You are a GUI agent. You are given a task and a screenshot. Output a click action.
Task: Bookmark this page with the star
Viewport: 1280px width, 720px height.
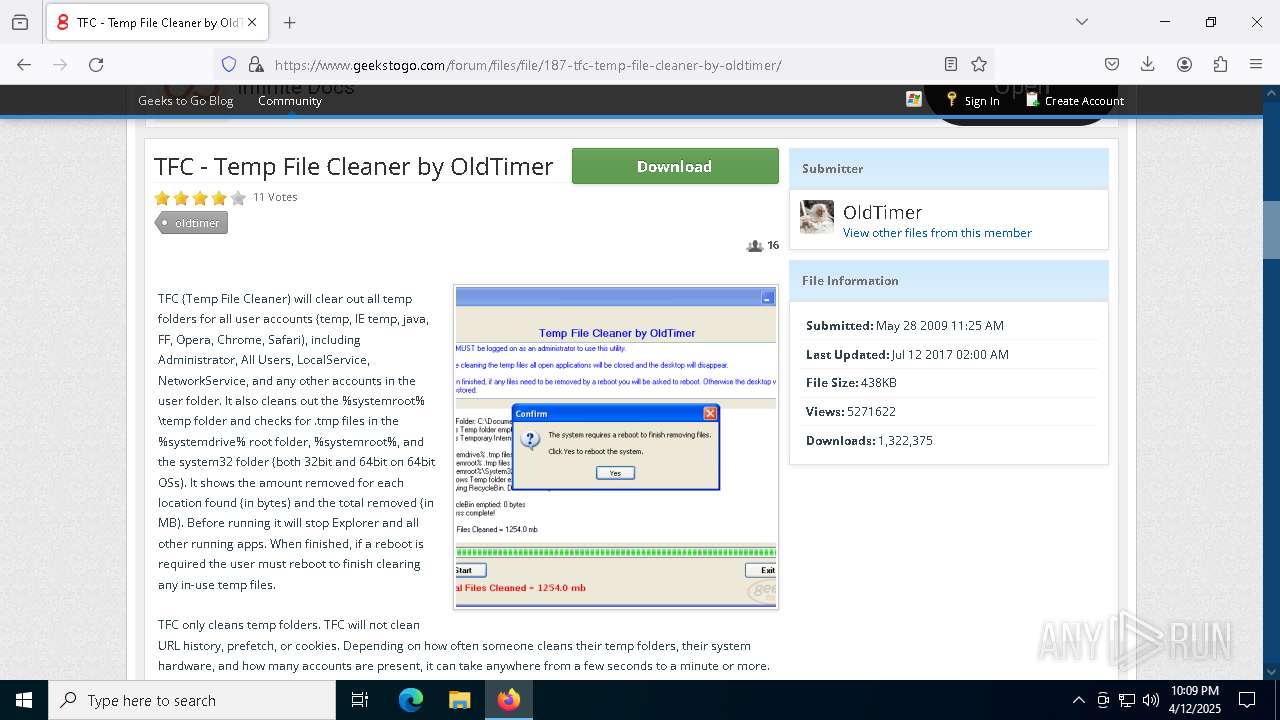coord(979,64)
